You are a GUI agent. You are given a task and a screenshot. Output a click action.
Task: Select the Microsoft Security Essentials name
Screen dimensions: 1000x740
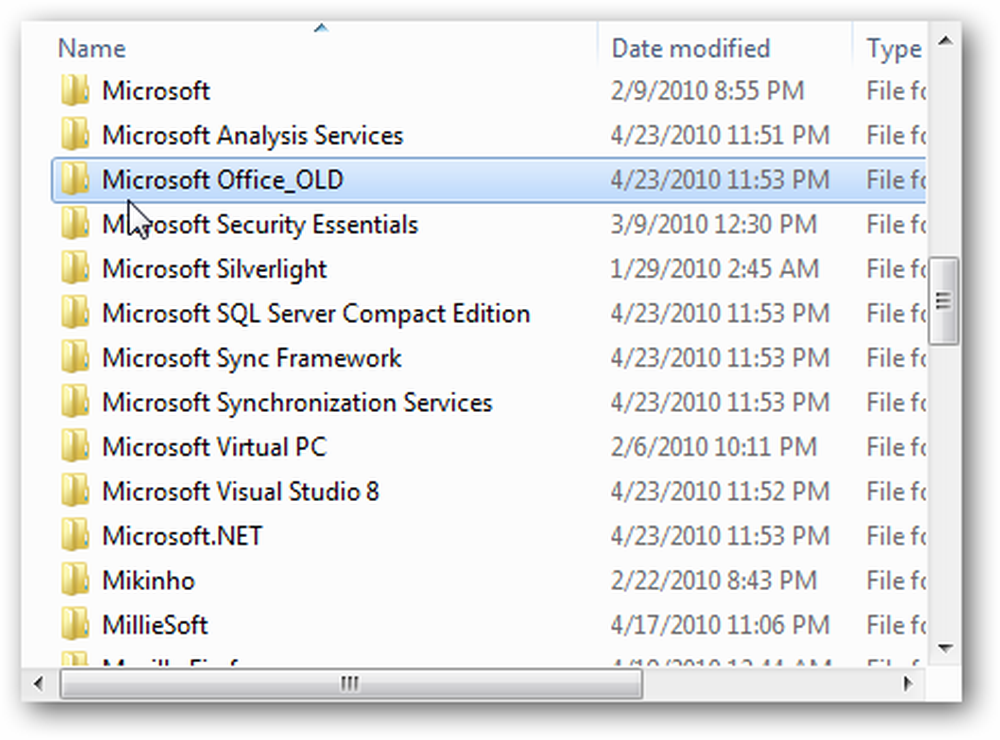click(x=260, y=225)
